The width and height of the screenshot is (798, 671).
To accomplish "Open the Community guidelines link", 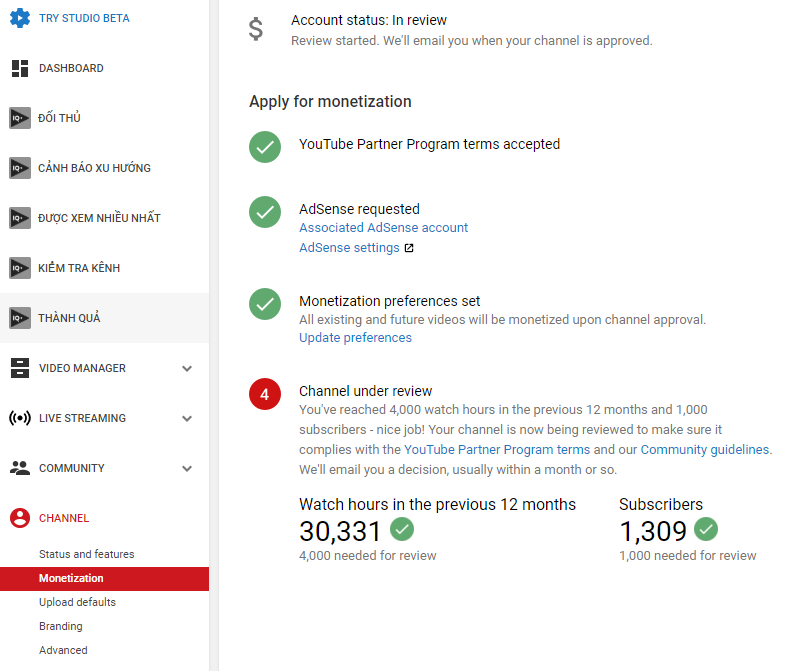I will pos(704,450).
